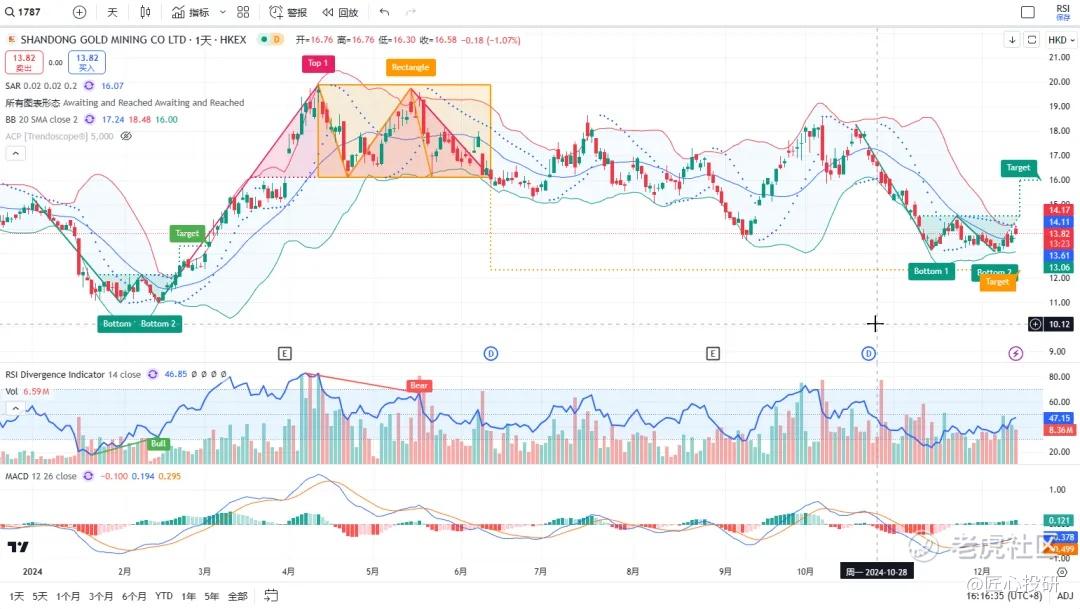Click the red Bear divergence label
1080x609 pixels.
pyautogui.click(x=419, y=386)
